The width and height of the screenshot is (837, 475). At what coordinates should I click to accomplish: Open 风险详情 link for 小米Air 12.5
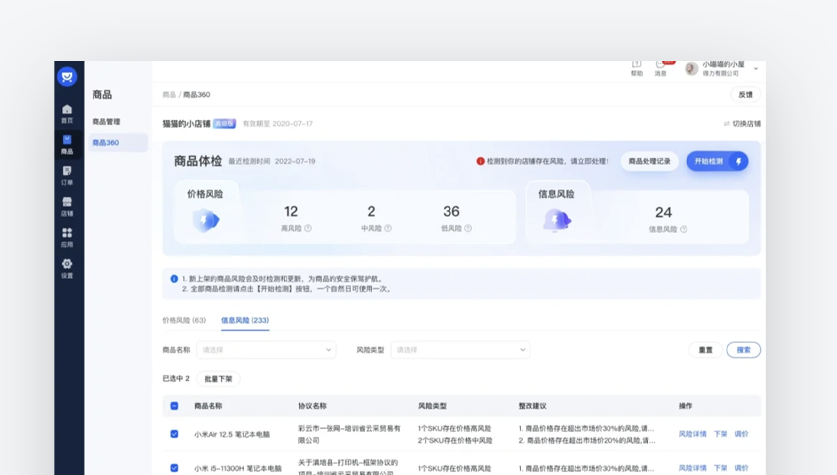[692, 434]
